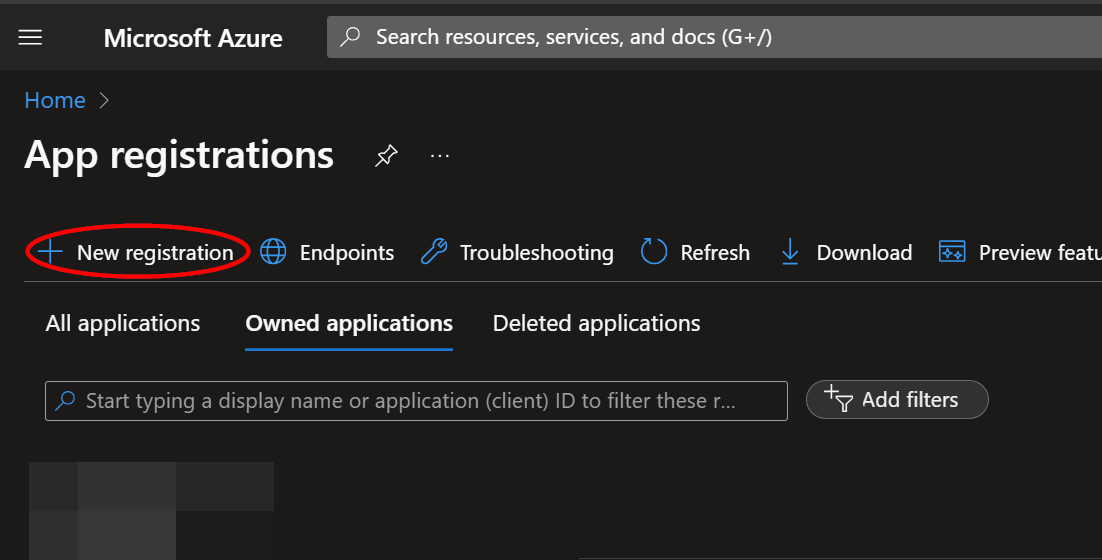Switch to the Deleted applications tab
Viewport: 1102px width, 560px height.
[597, 323]
